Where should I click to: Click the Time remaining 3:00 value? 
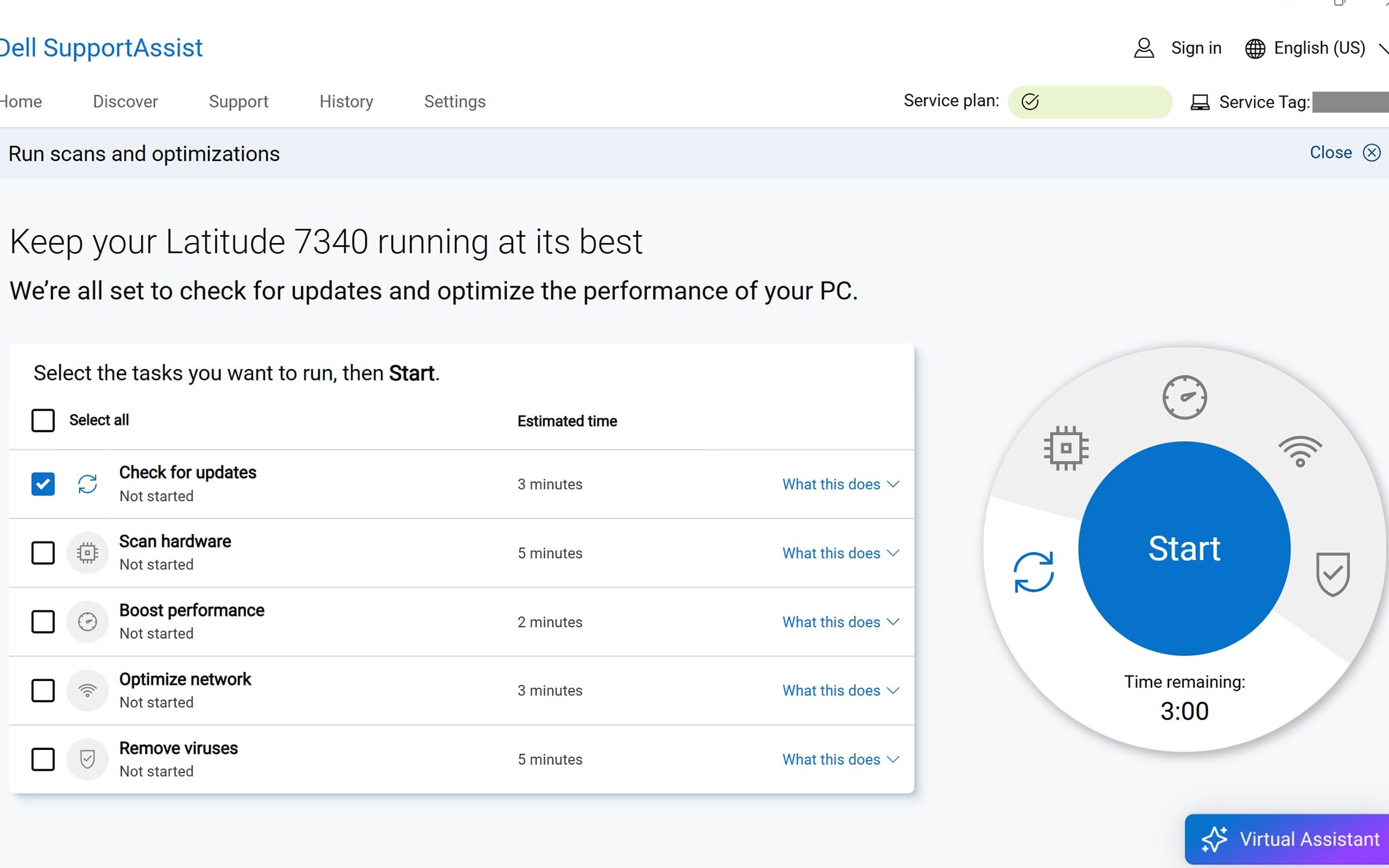click(1185, 711)
